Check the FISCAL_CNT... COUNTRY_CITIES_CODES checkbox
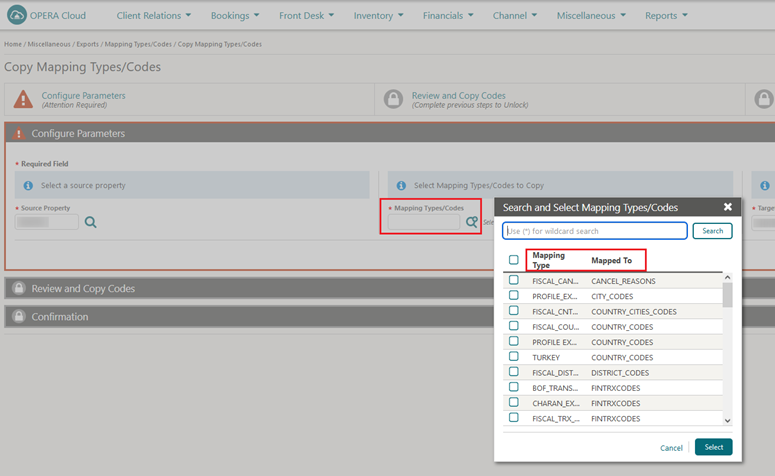The width and height of the screenshot is (775, 476). (x=514, y=310)
